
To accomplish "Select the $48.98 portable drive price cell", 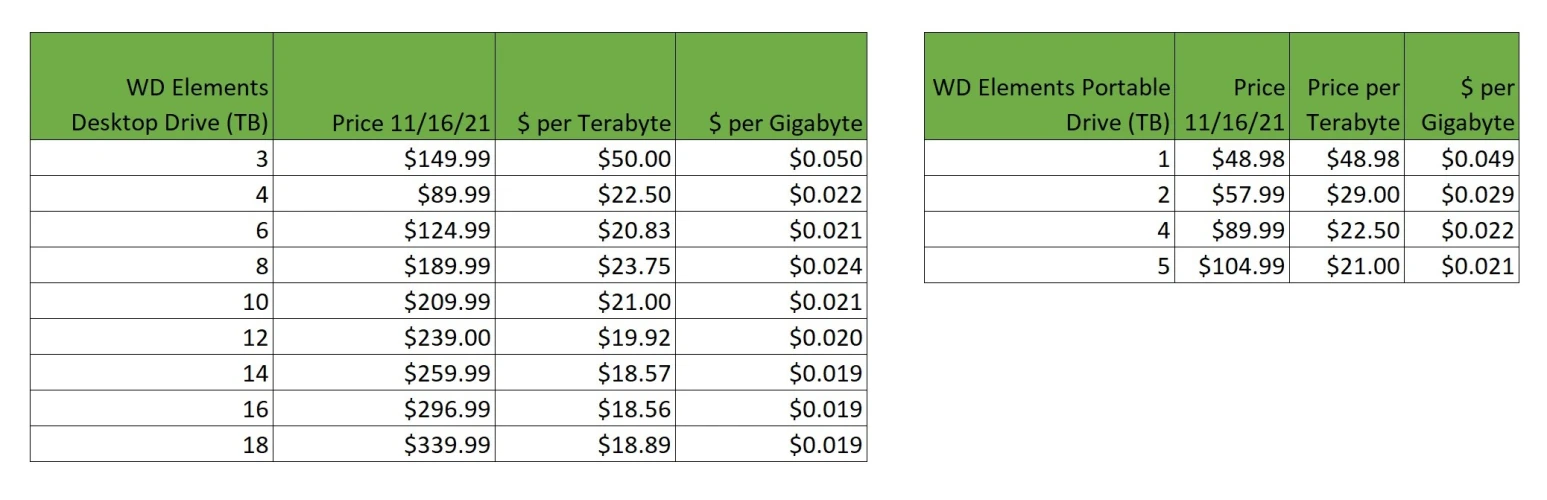I will click(x=1247, y=158).
